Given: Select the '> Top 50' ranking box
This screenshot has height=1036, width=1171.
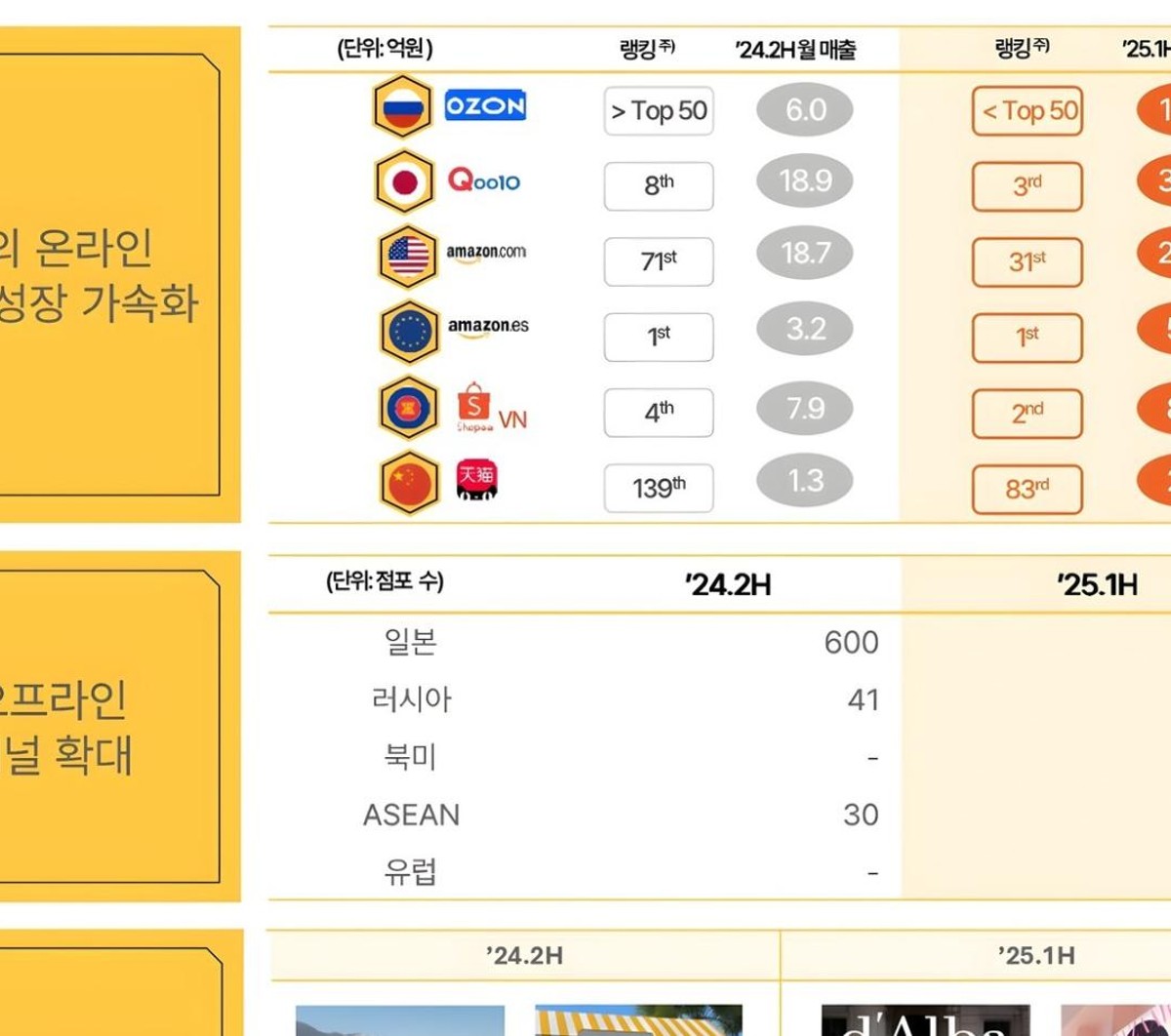Looking at the screenshot, I should pos(659,111).
